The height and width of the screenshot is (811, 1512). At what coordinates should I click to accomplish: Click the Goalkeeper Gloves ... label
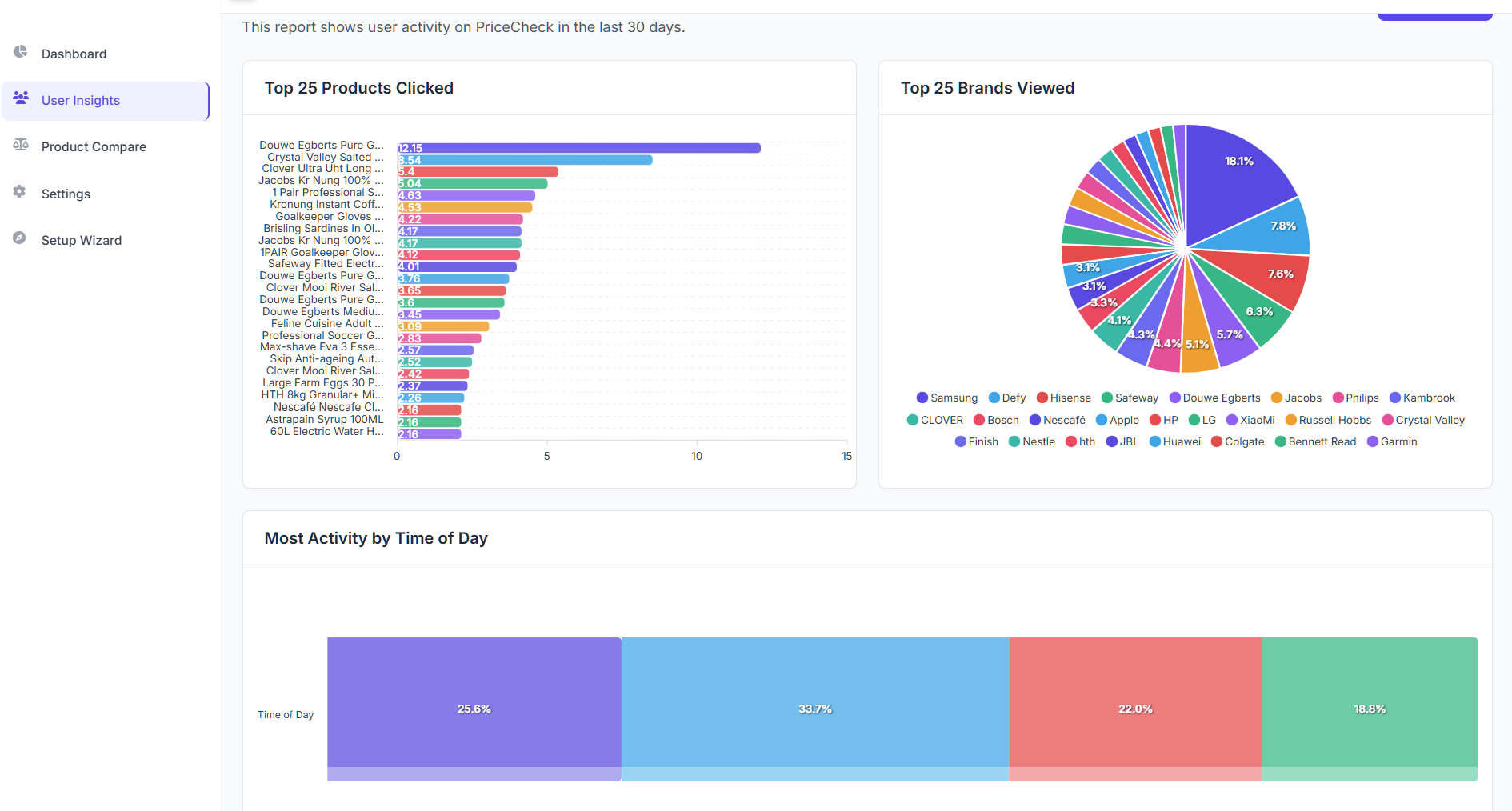pos(330,217)
